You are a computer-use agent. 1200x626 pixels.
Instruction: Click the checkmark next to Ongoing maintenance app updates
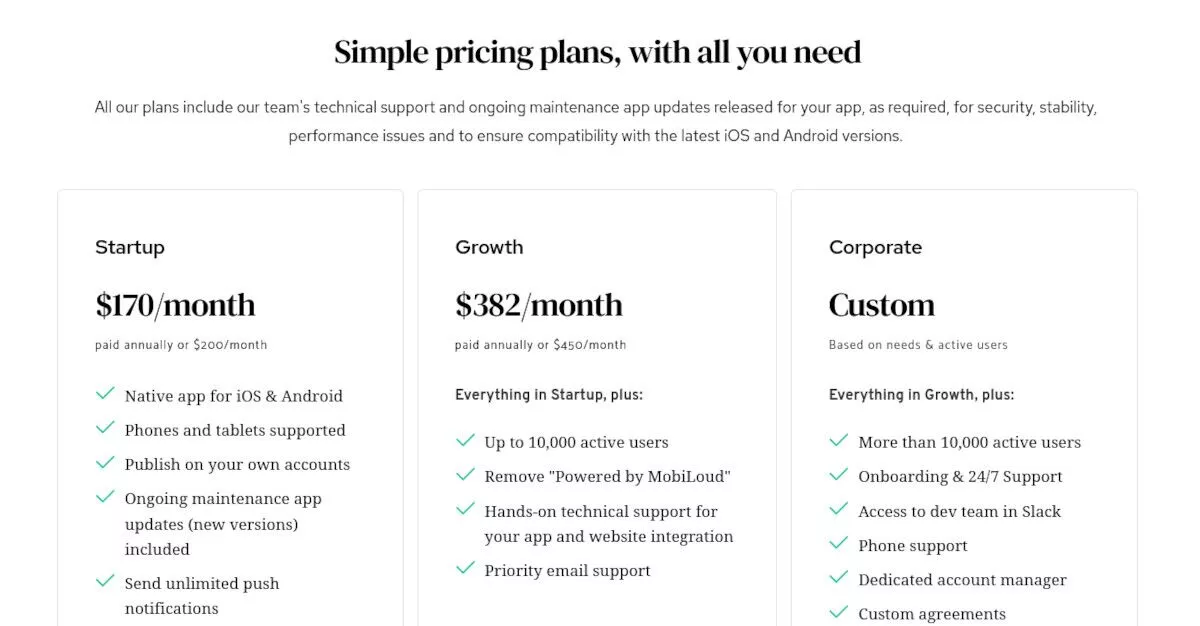pyautogui.click(x=105, y=496)
